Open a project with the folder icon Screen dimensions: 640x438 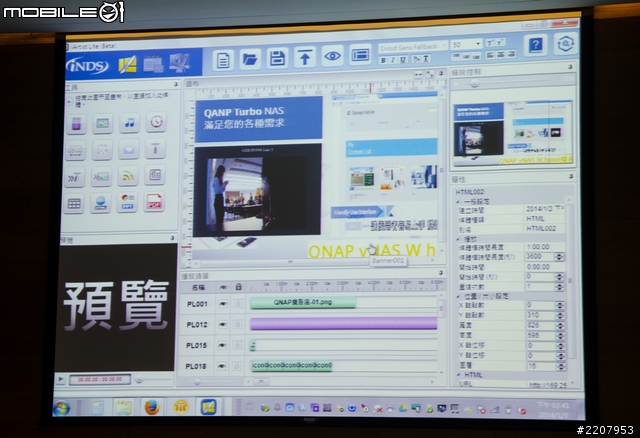[250, 59]
